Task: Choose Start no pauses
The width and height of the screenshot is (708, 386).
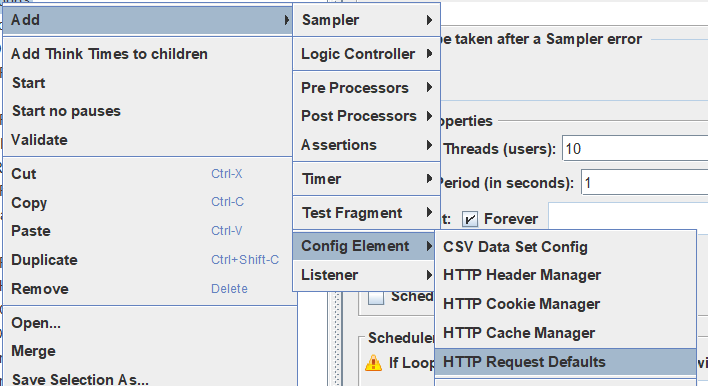Action: click(x=148, y=111)
